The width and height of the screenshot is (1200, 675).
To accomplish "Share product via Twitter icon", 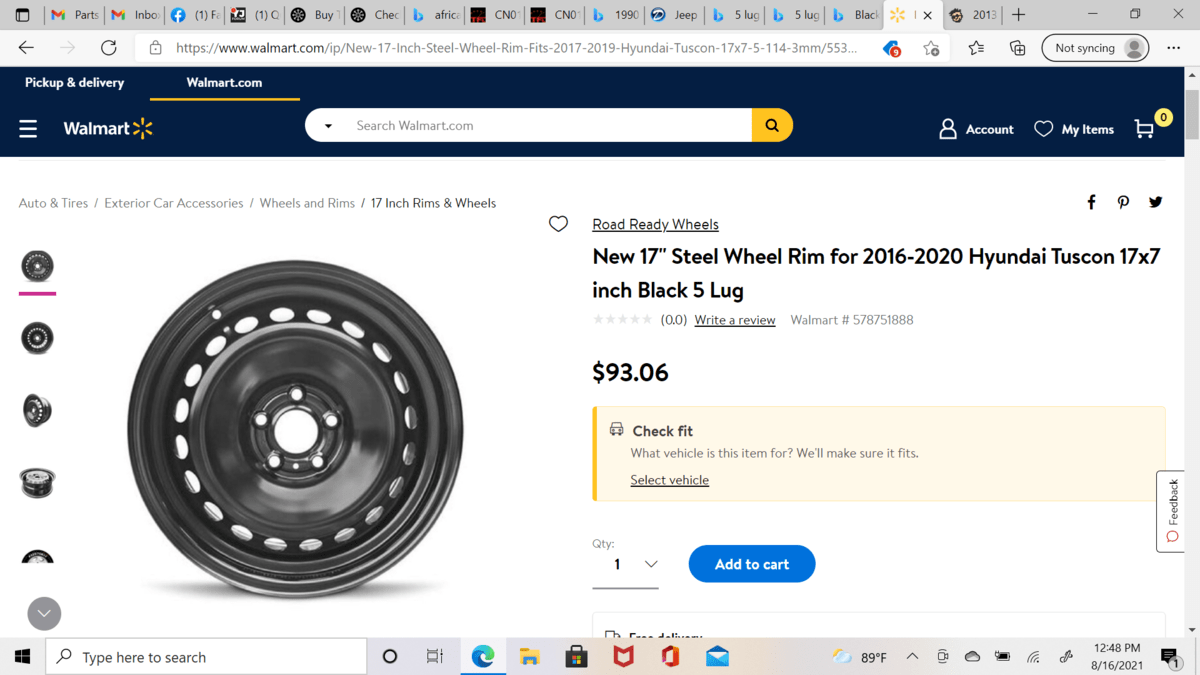I will (1155, 202).
